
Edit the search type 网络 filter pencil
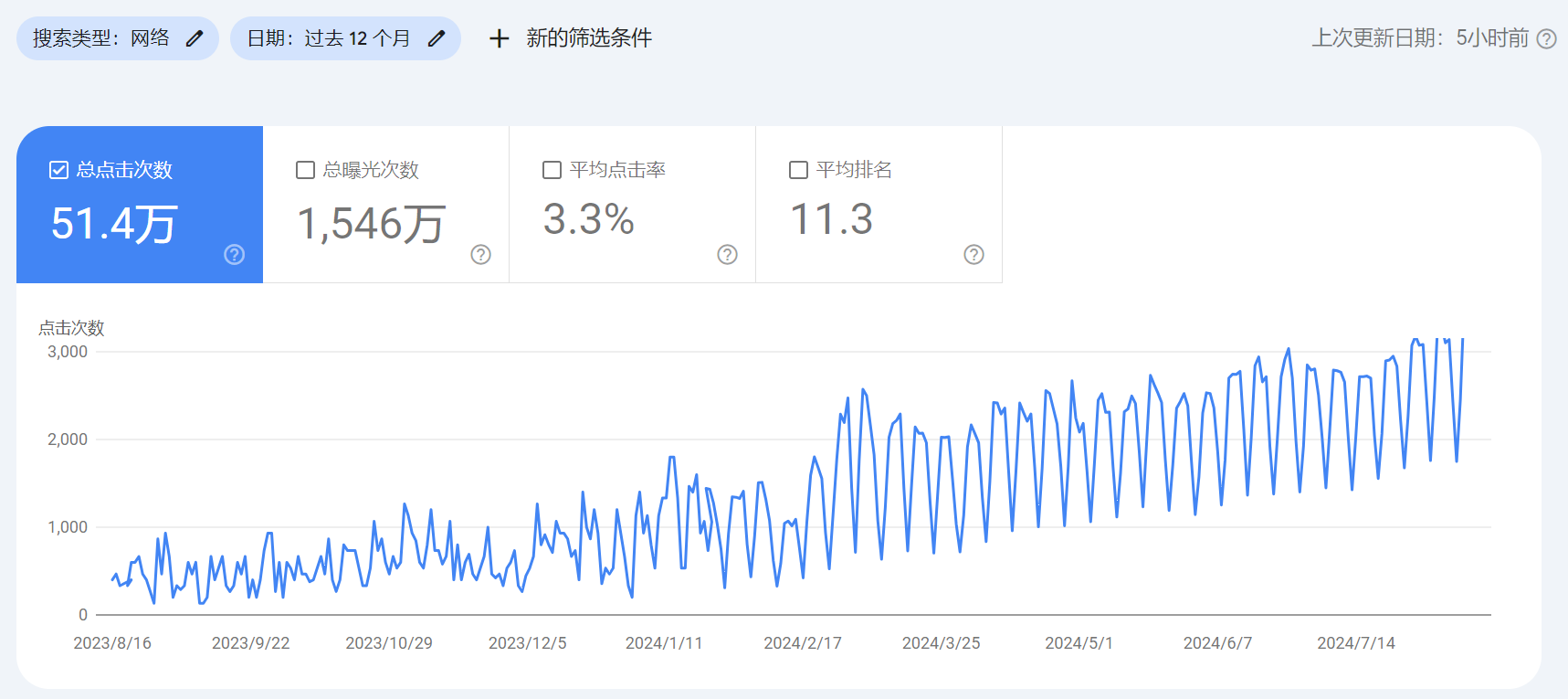pos(195,38)
